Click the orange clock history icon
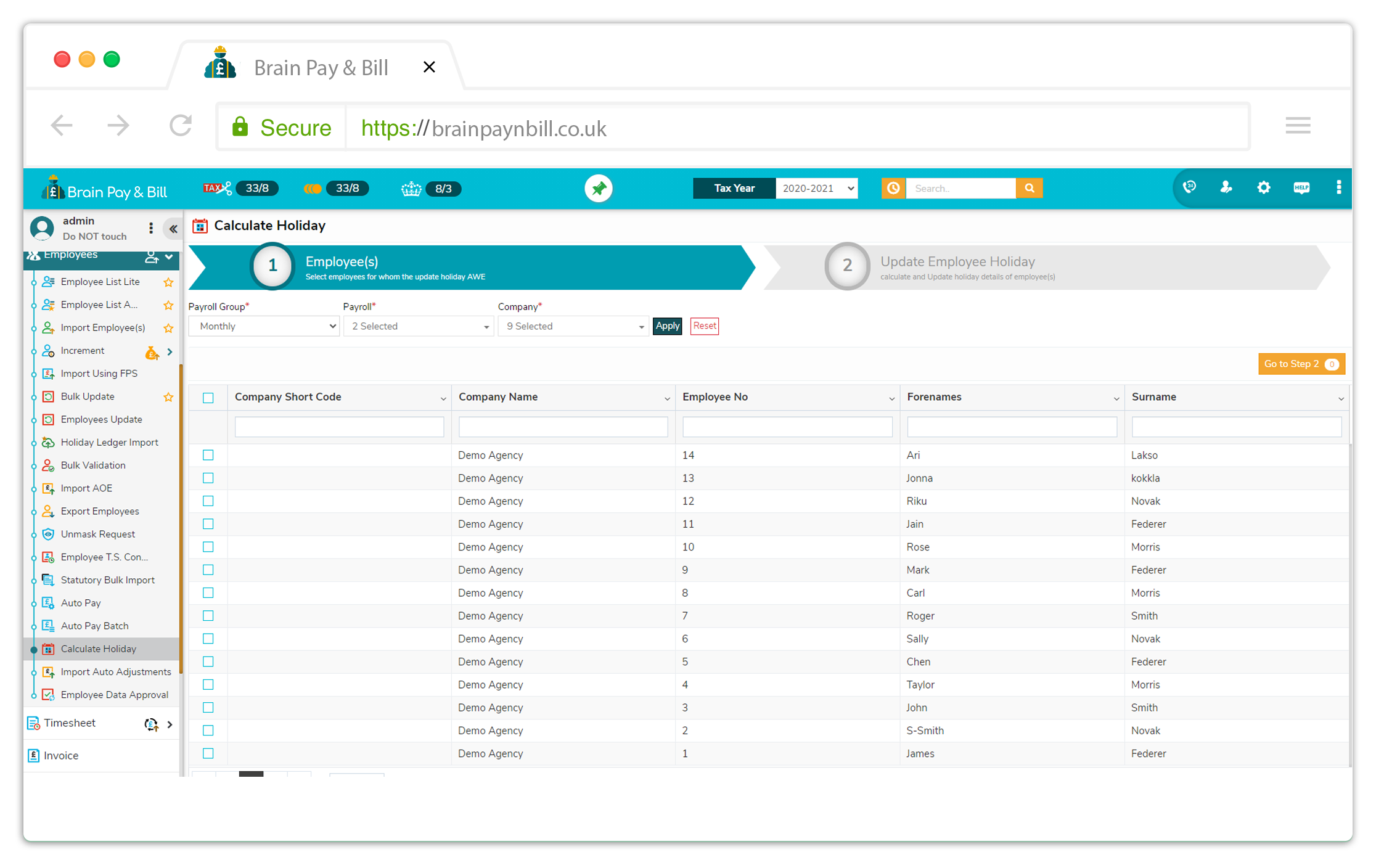Screen dimensions: 1376x868 tap(893, 188)
